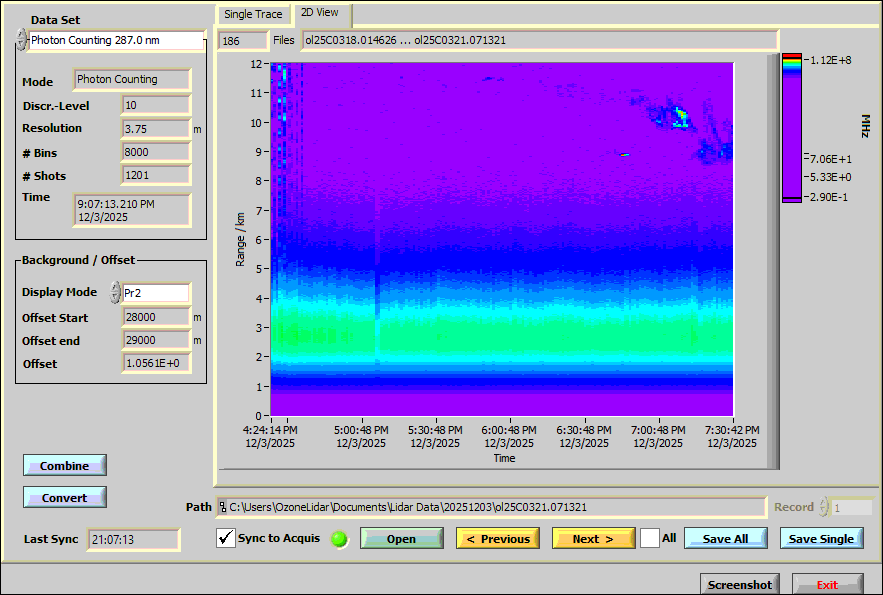Open the Photon Counting 287.0 nm dropdown
Screen dimensions: 883x595
pos(115,41)
